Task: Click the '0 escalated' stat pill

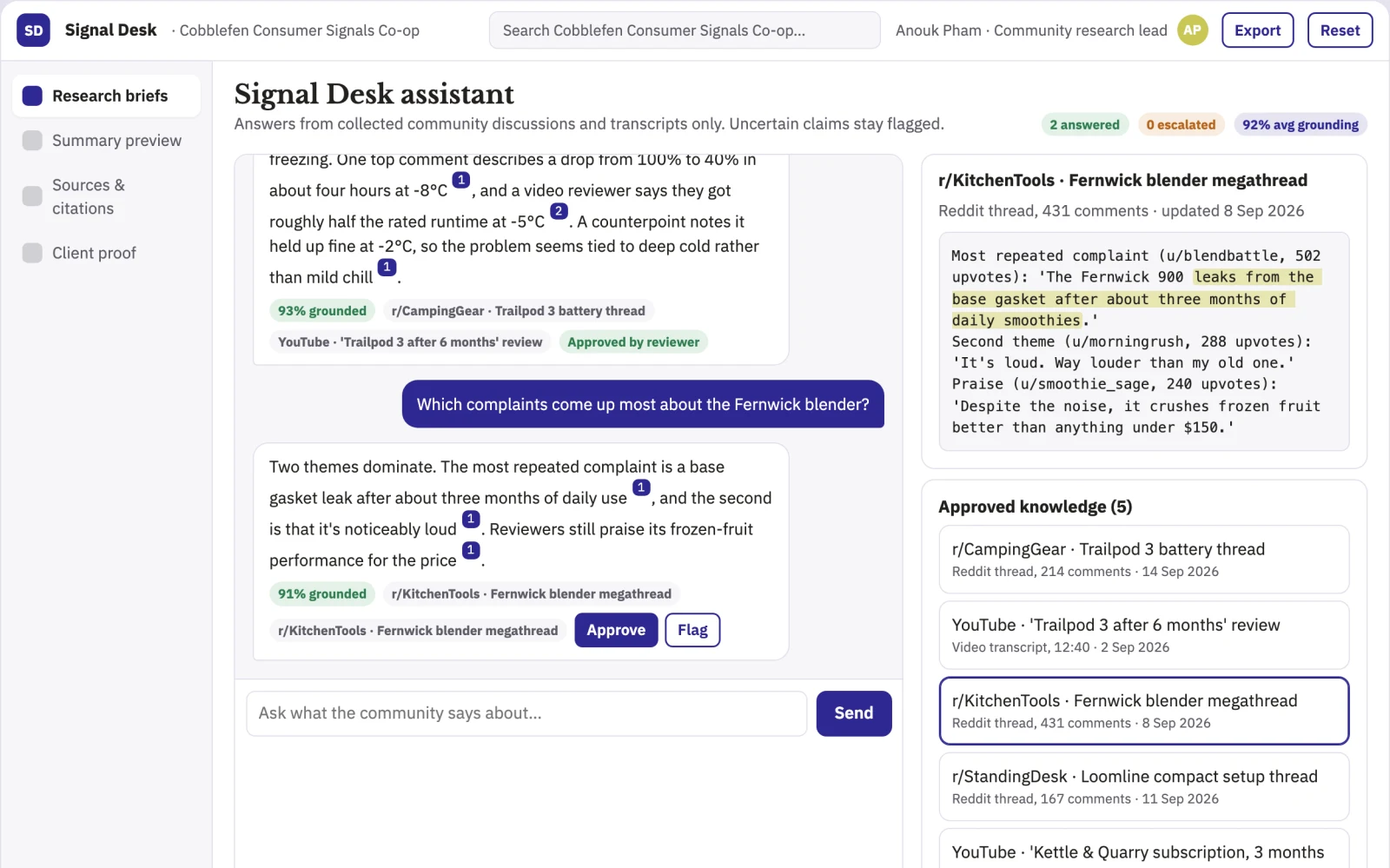Action: 1181,124
